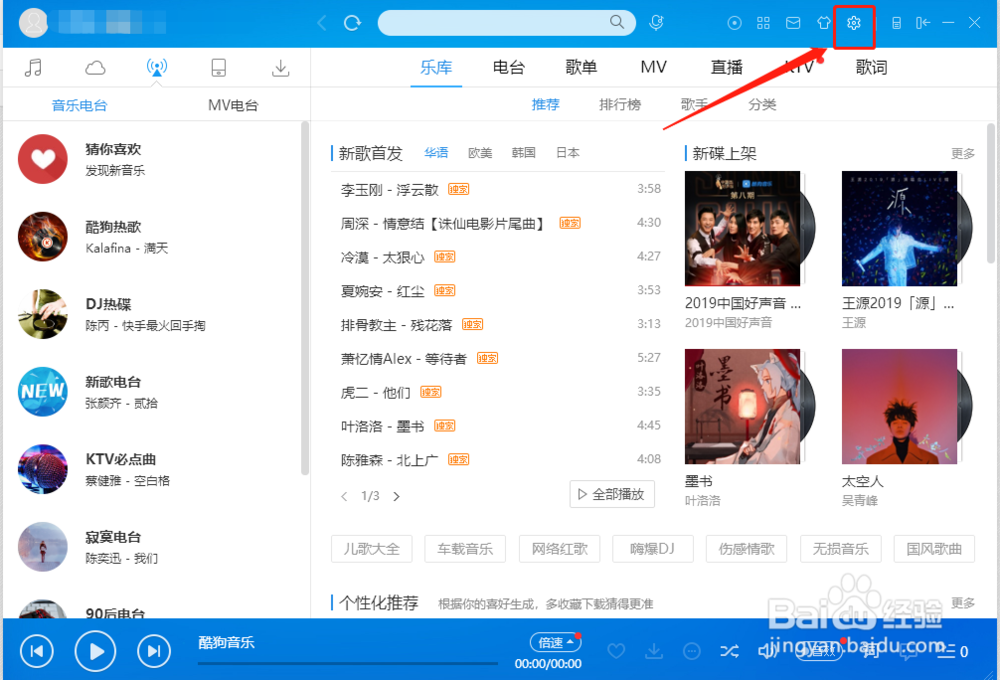Select the 分类 sub-tab

[x=762, y=105]
